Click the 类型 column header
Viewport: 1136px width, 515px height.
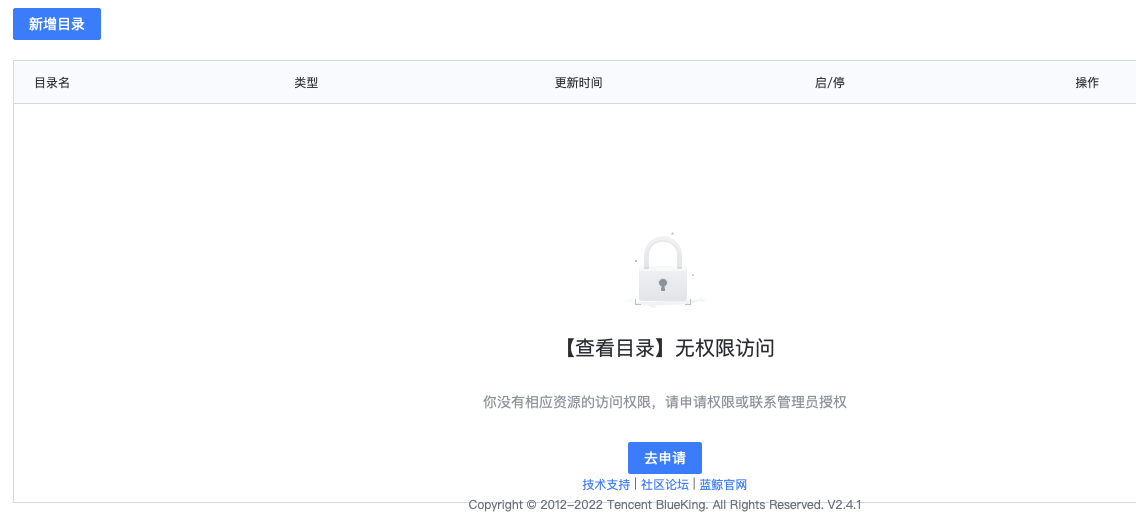coord(306,83)
